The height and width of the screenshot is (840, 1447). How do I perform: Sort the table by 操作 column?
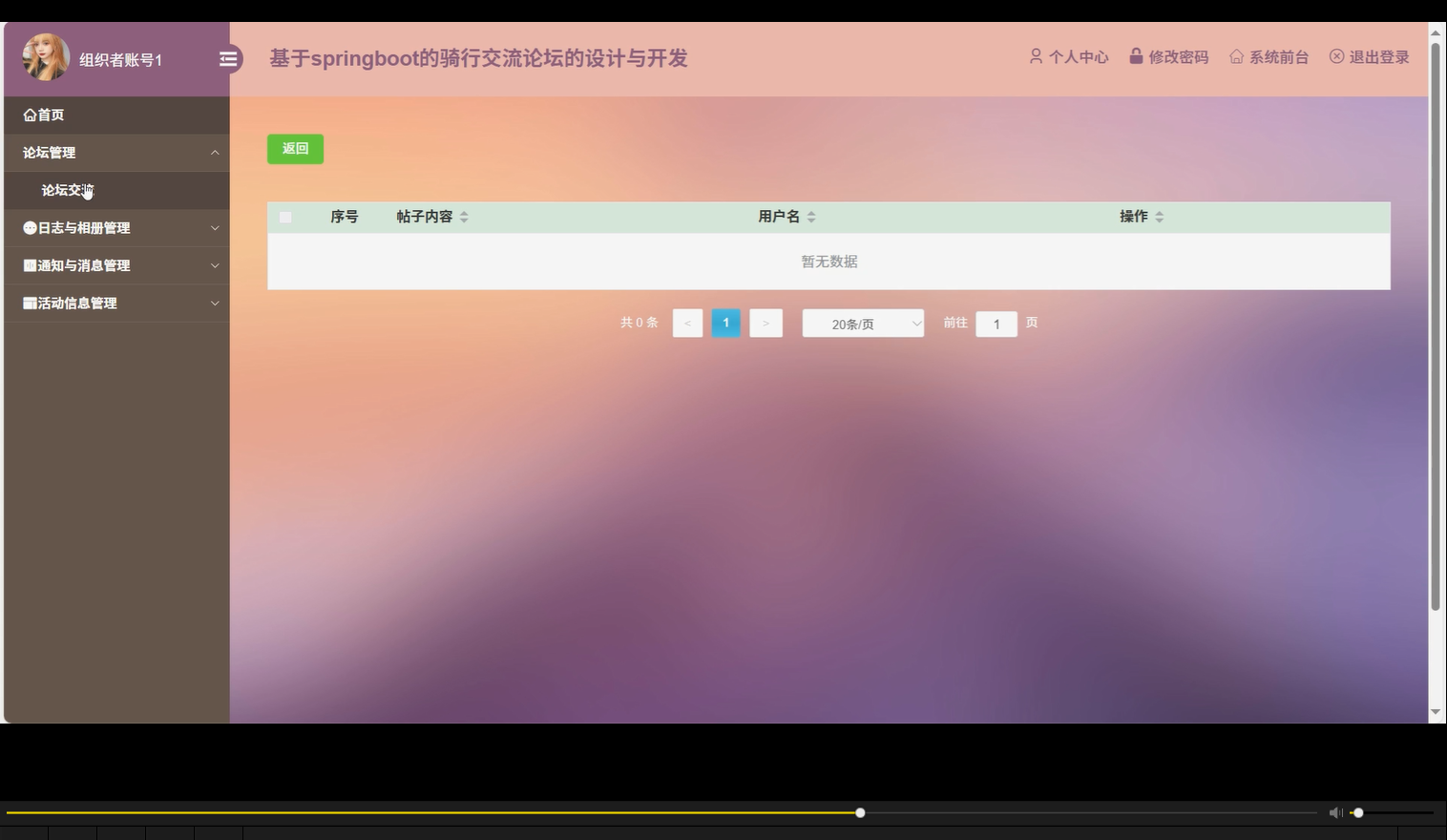coord(1159,218)
